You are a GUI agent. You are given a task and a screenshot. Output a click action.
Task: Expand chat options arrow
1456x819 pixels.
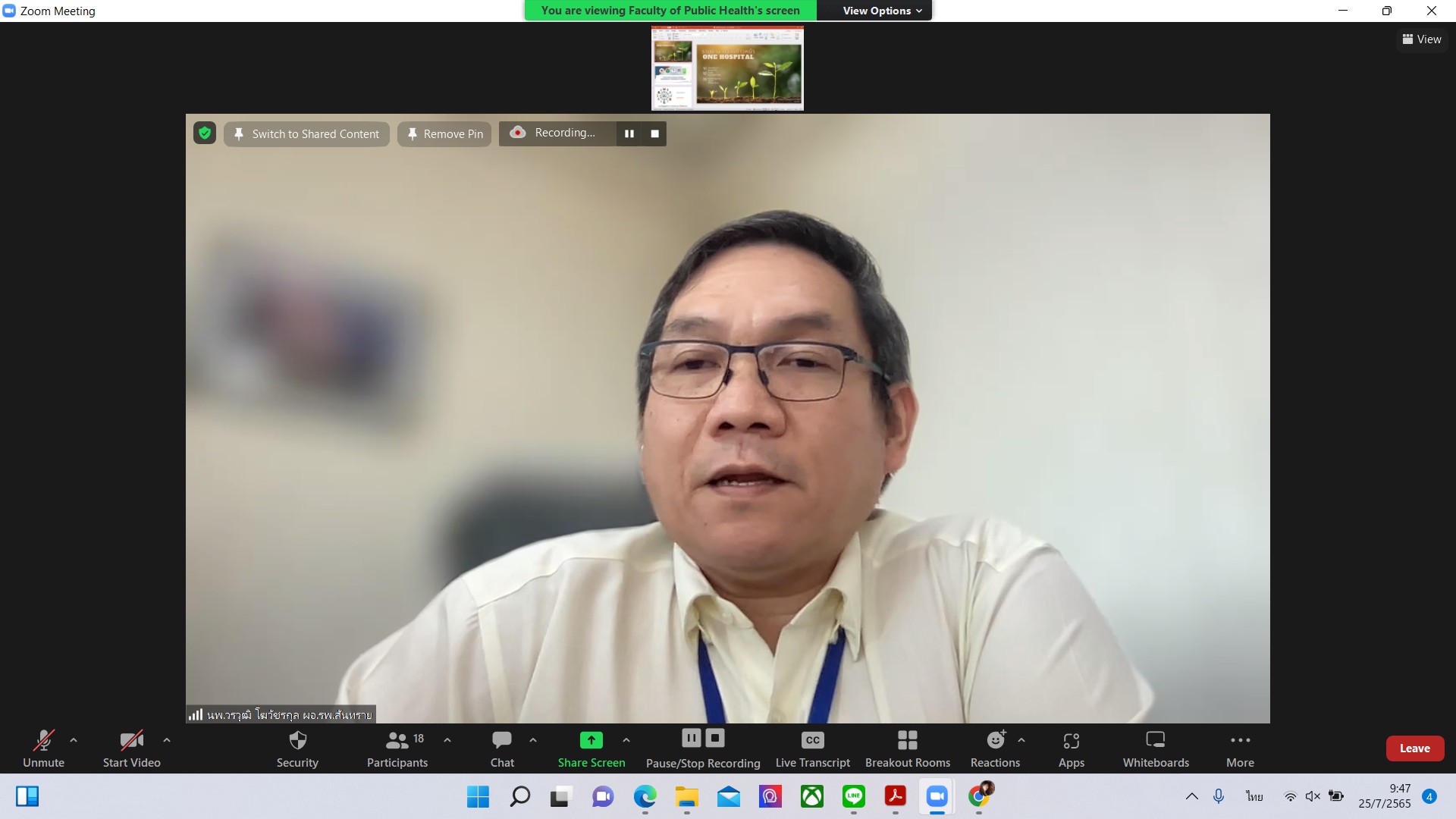point(533,740)
